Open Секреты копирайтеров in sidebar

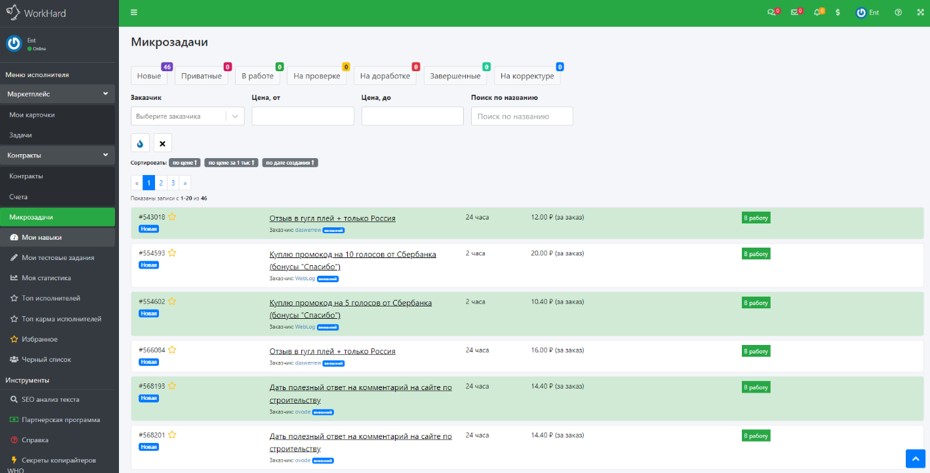58,461
